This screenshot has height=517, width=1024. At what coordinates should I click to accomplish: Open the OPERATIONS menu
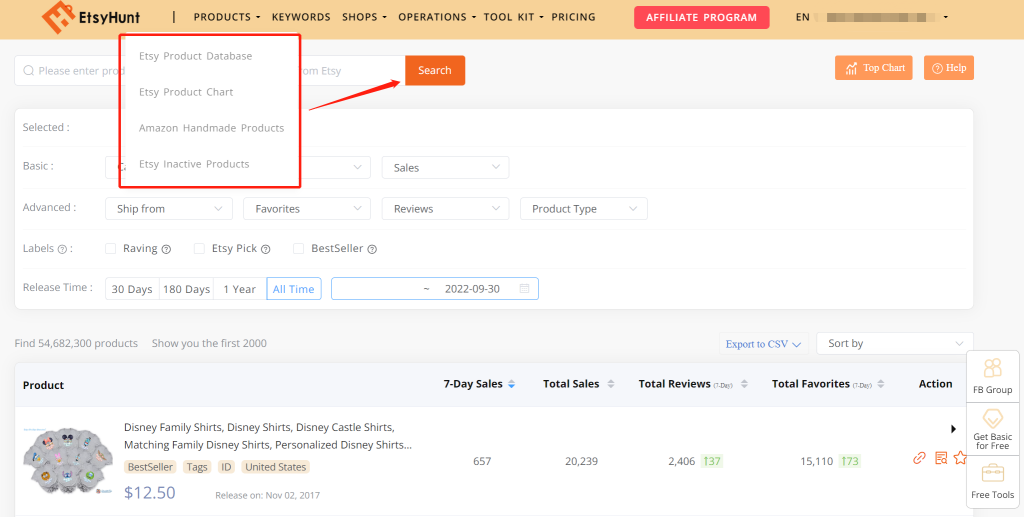tap(437, 17)
